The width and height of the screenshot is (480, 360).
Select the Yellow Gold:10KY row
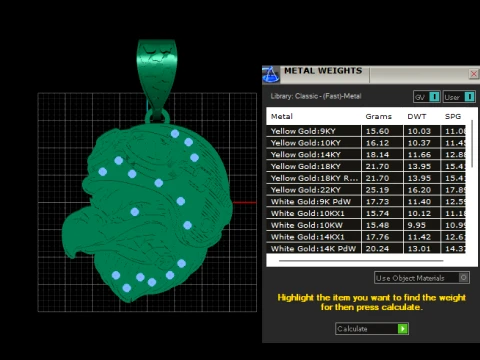tap(366, 143)
